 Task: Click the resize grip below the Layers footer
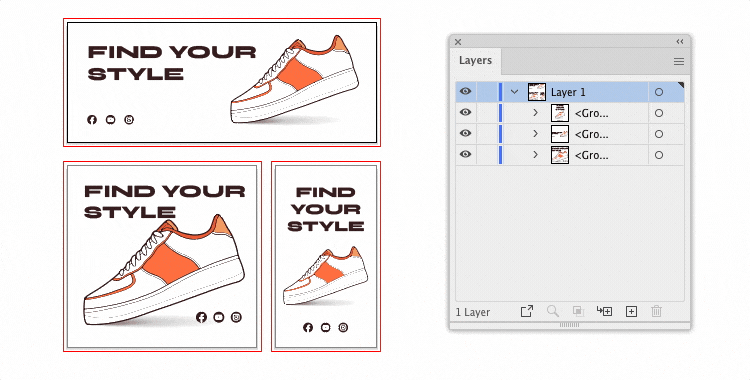click(x=569, y=325)
